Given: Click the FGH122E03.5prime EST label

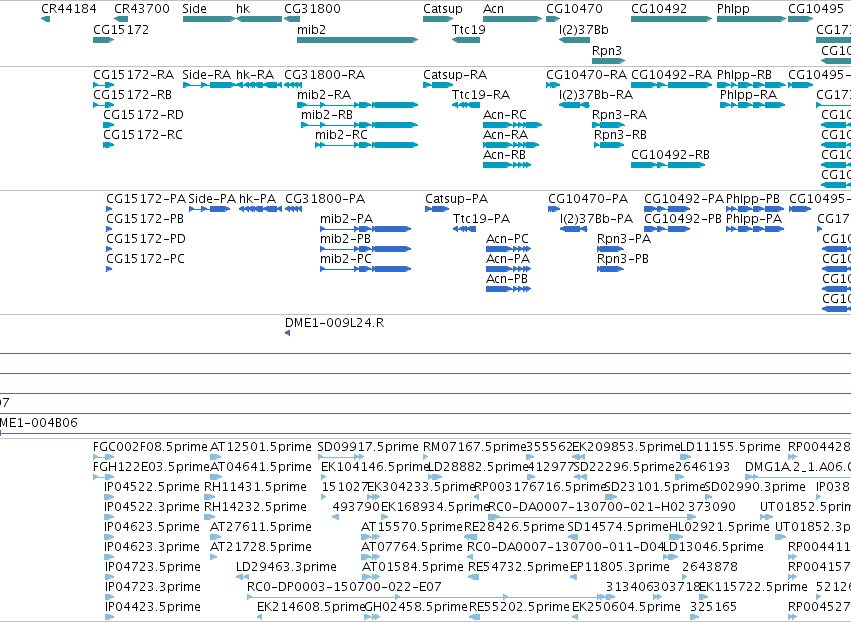Looking at the screenshot, I should (151, 467).
